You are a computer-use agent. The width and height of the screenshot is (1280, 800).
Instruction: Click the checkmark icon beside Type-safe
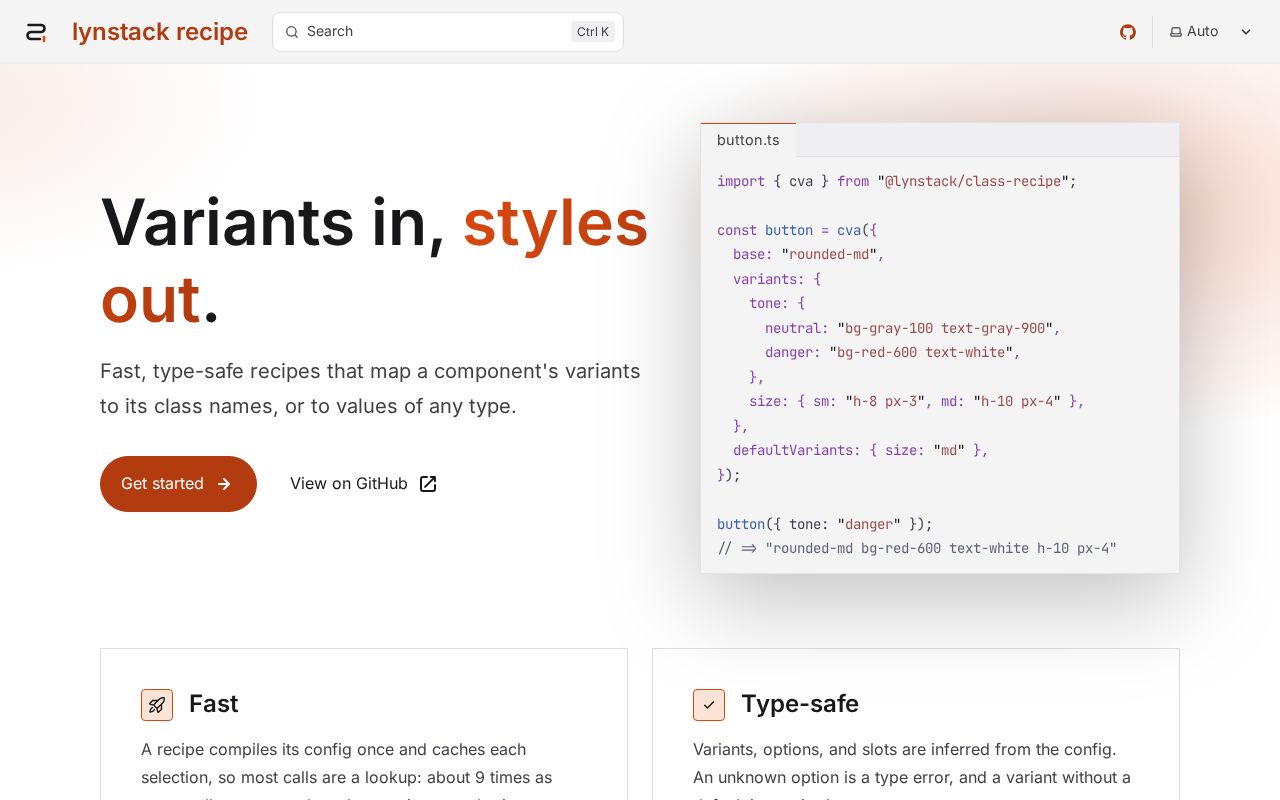point(709,705)
